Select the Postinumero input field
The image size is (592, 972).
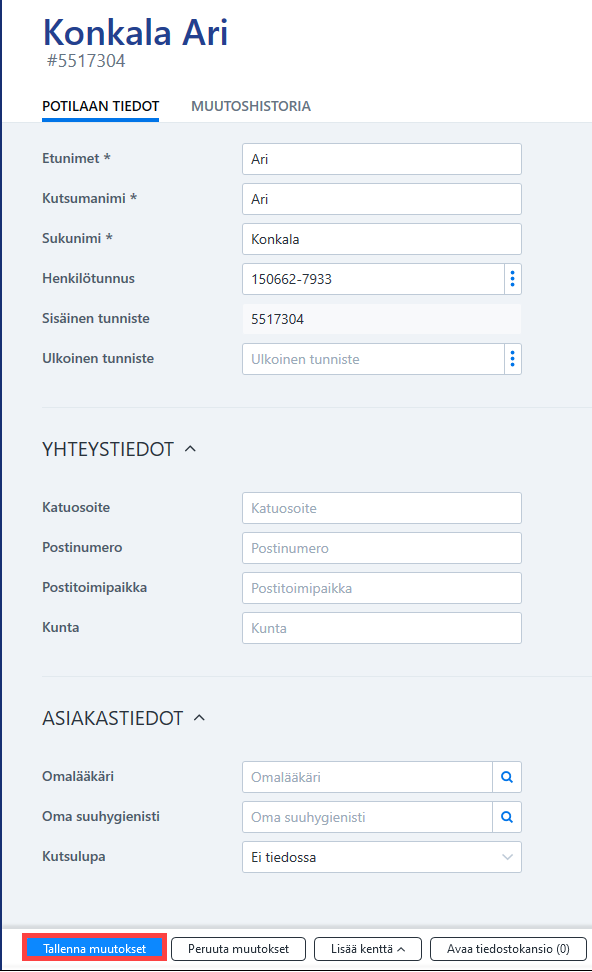[x=382, y=548]
